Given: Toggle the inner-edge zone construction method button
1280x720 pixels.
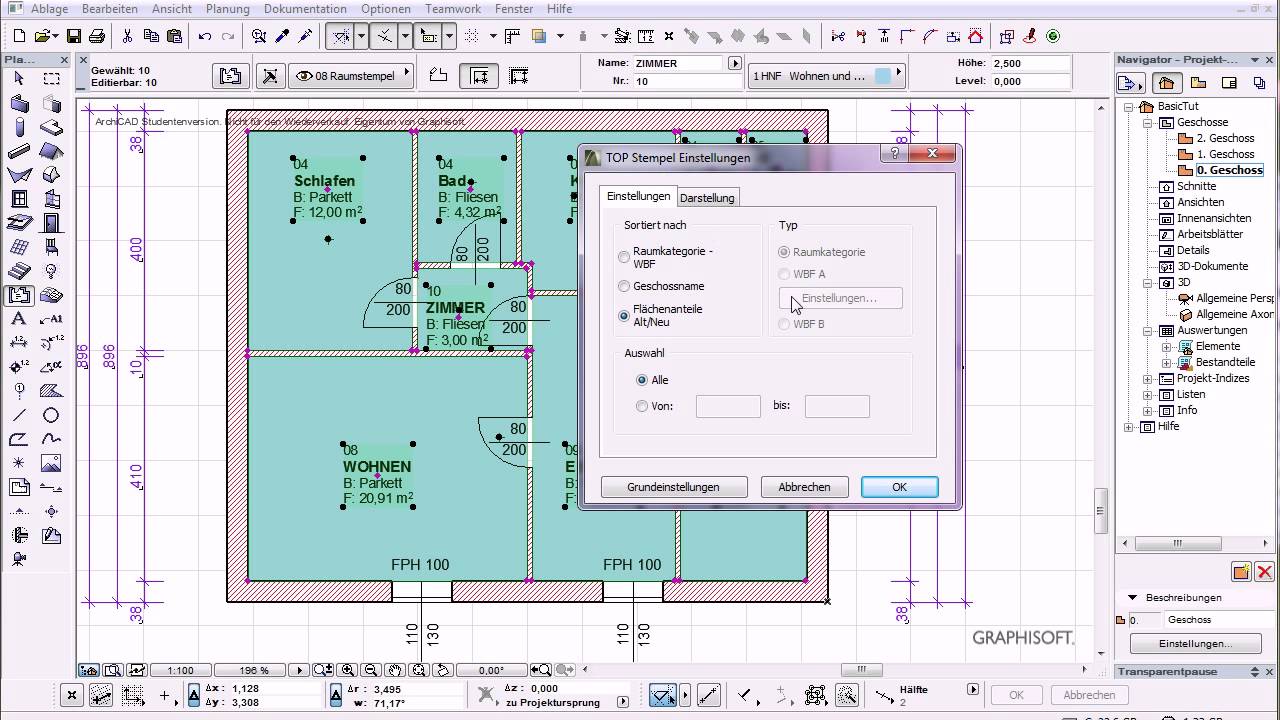Looking at the screenshot, I should (x=480, y=75).
